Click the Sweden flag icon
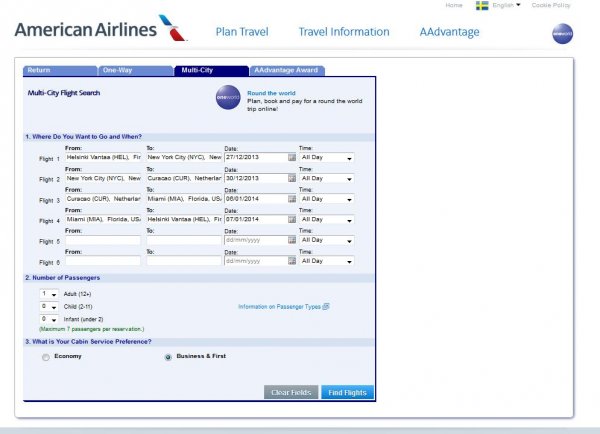600x434 pixels. [481, 5]
